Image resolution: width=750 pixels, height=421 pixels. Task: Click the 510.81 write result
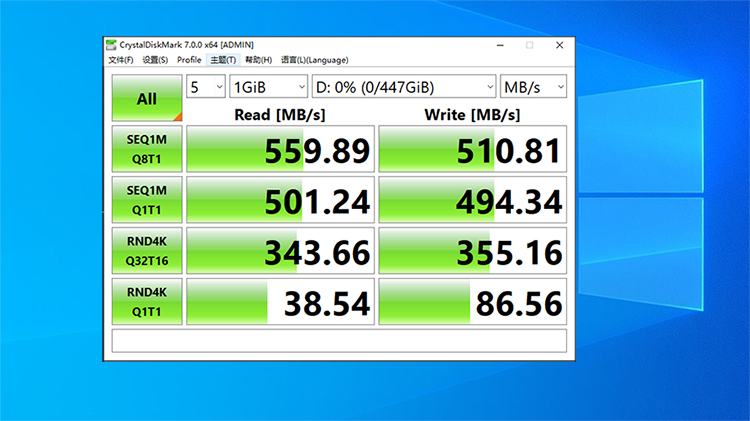[x=473, y=149]
